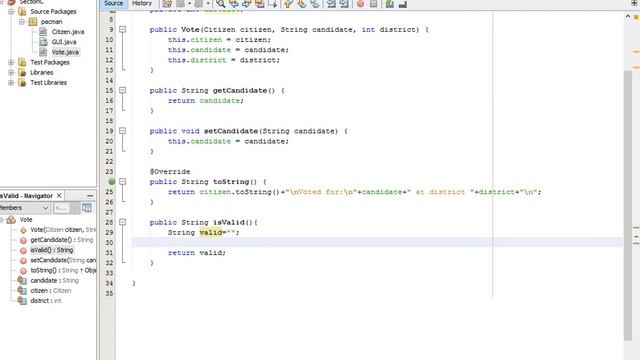Select toString() in Navigator
This screenshot has width=640, height=360.
63,270
